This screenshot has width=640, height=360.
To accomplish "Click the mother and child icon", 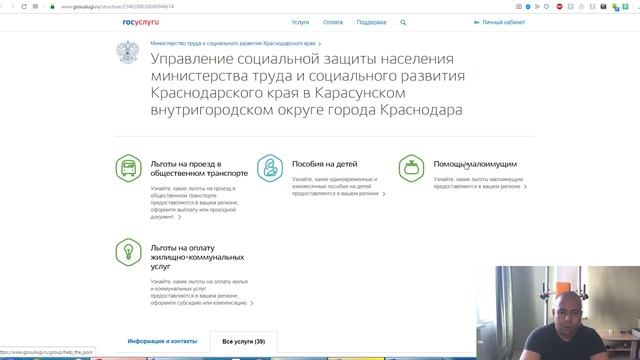I will [x=270, y=168].
